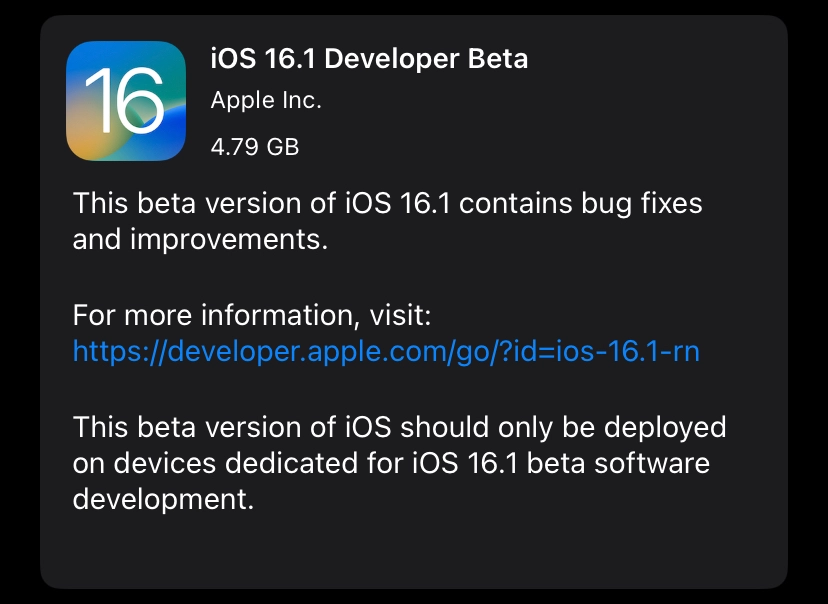828x604 pixels.
Task: Select the "Apple Inc." publisher label
Action: pyautogui.click(x=266, y=100)
